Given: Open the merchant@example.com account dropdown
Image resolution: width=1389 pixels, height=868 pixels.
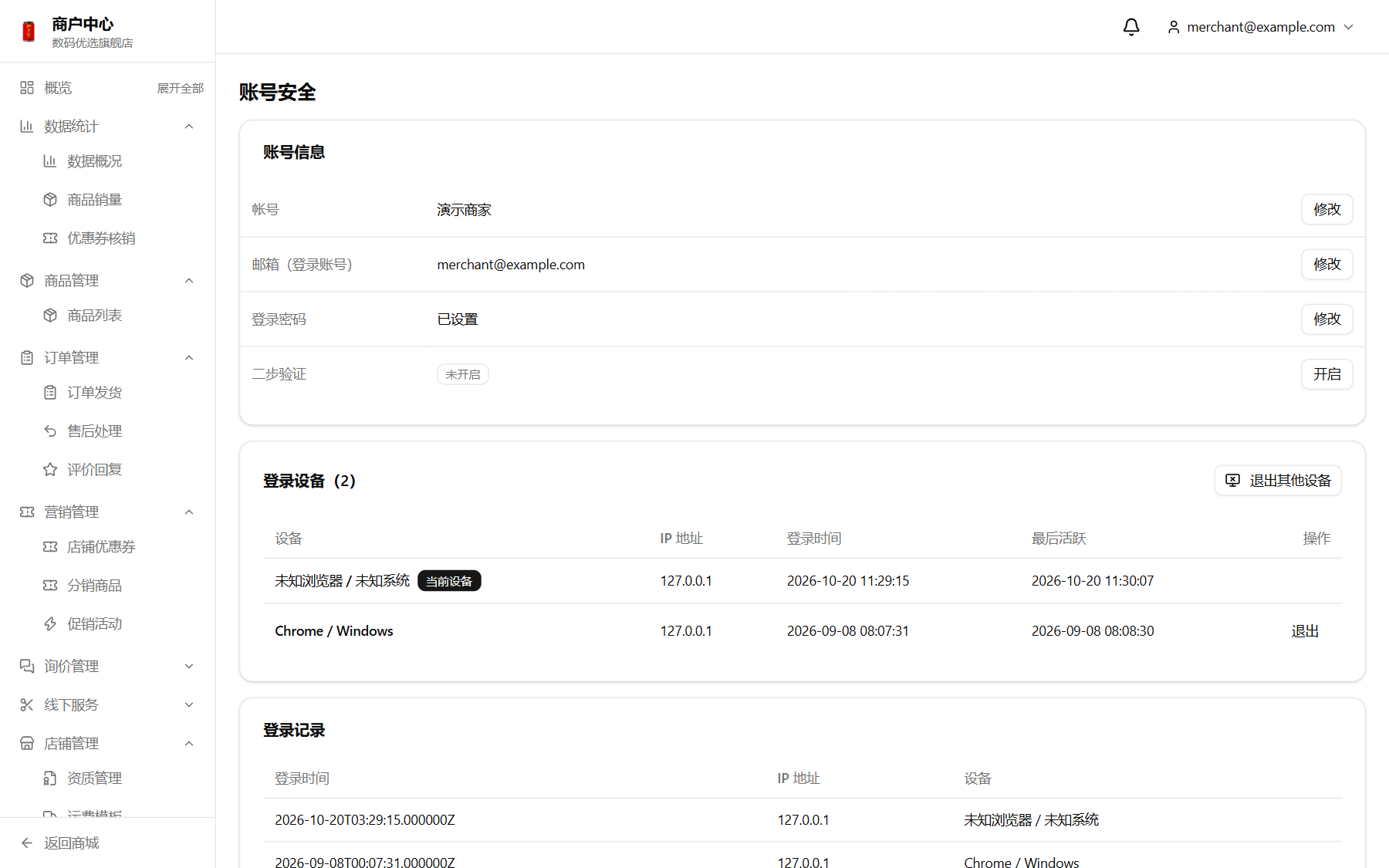Looking at the screenshot, I should click(x=1261, y=27).
